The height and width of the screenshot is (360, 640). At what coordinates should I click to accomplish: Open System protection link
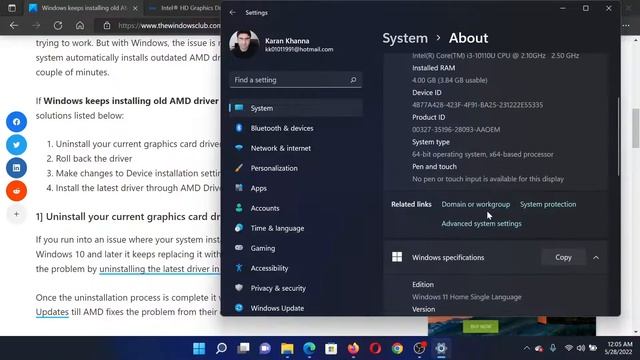point(548,204)
